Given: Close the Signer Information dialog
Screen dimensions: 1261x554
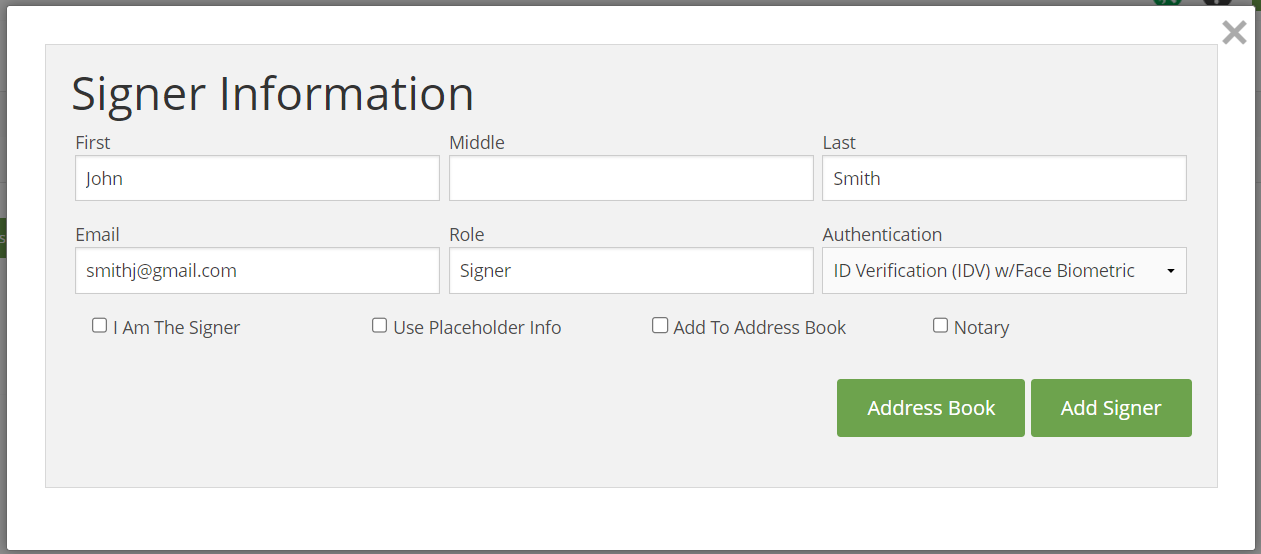Looking at the screenshot, I should 1234,33.
